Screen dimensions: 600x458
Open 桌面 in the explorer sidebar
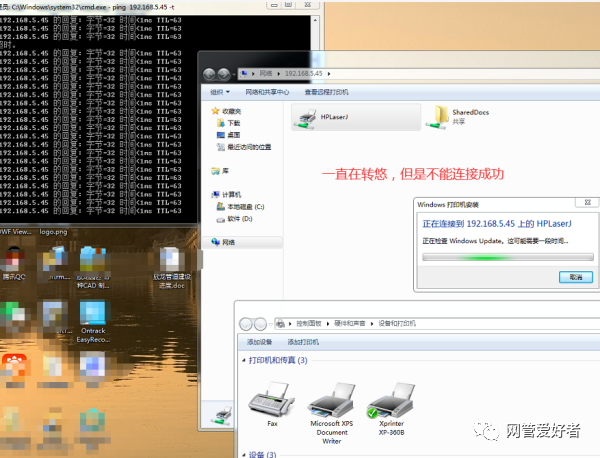pyautogui.click(x=229, y=135)
